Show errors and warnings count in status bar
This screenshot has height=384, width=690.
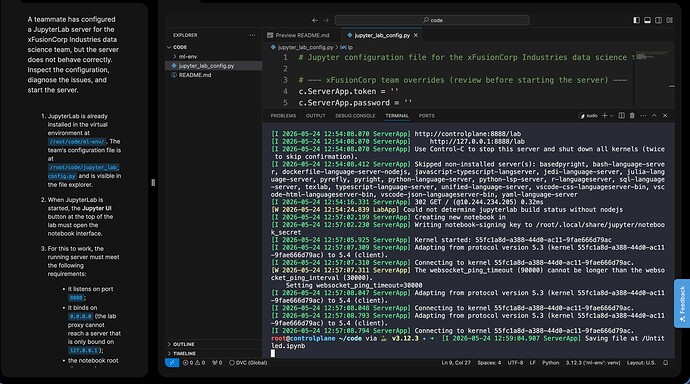click(194, 363)
